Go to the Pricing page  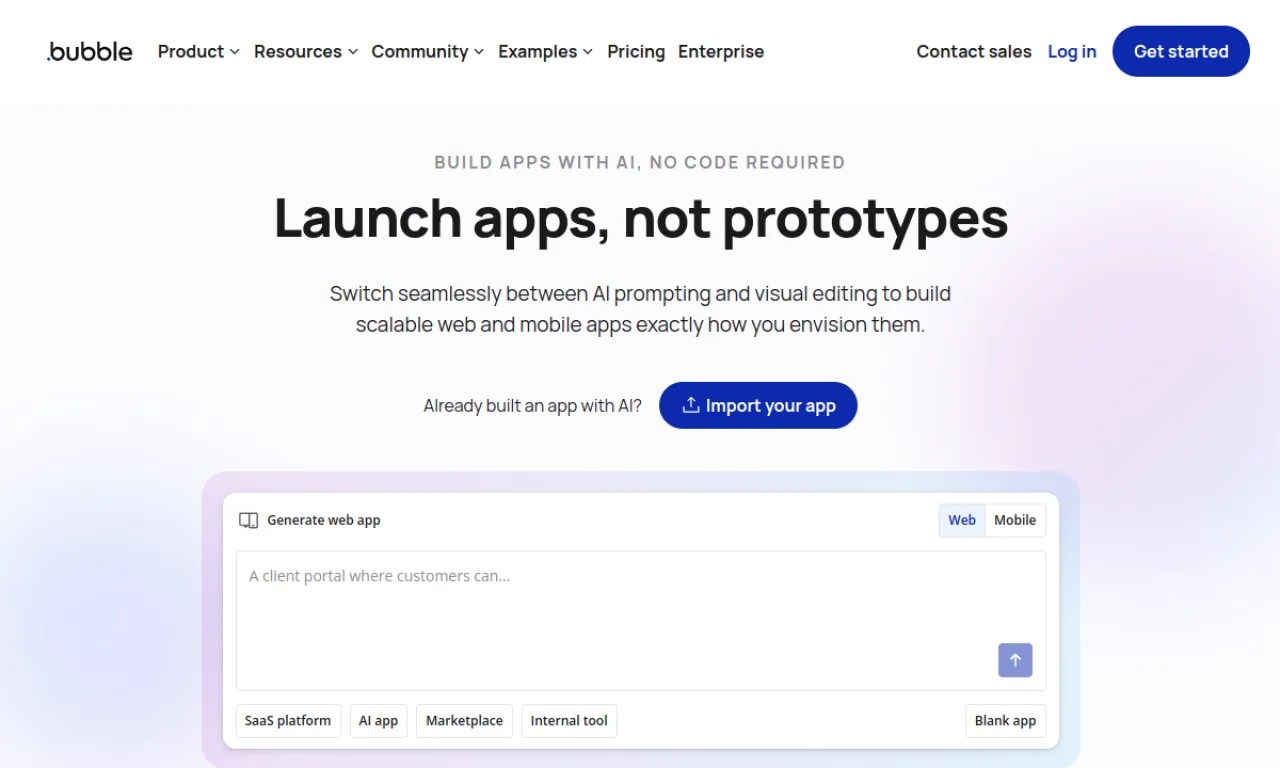point(636,51)
